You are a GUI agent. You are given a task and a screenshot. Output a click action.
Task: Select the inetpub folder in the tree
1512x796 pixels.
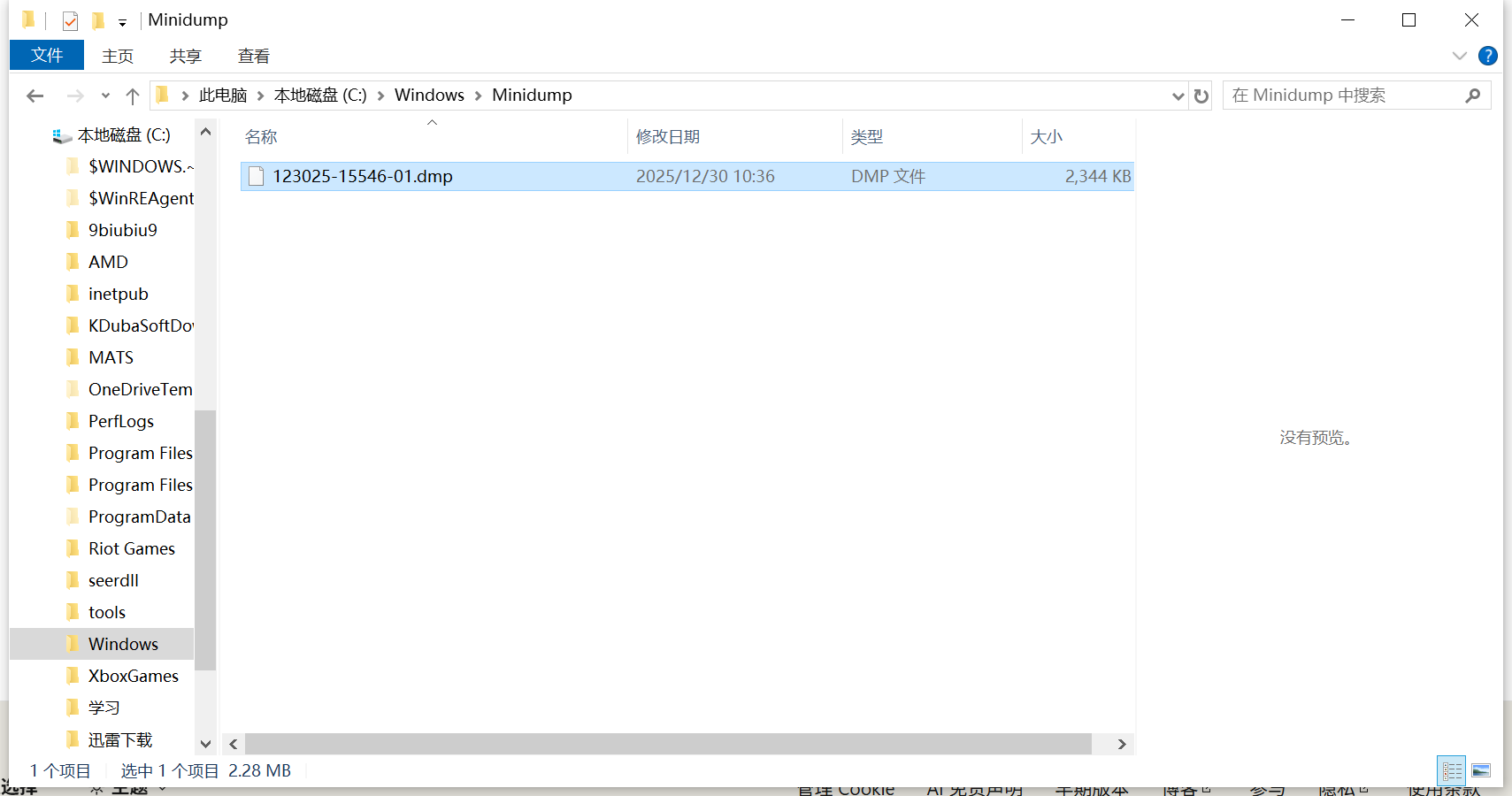tap(118, 294)
